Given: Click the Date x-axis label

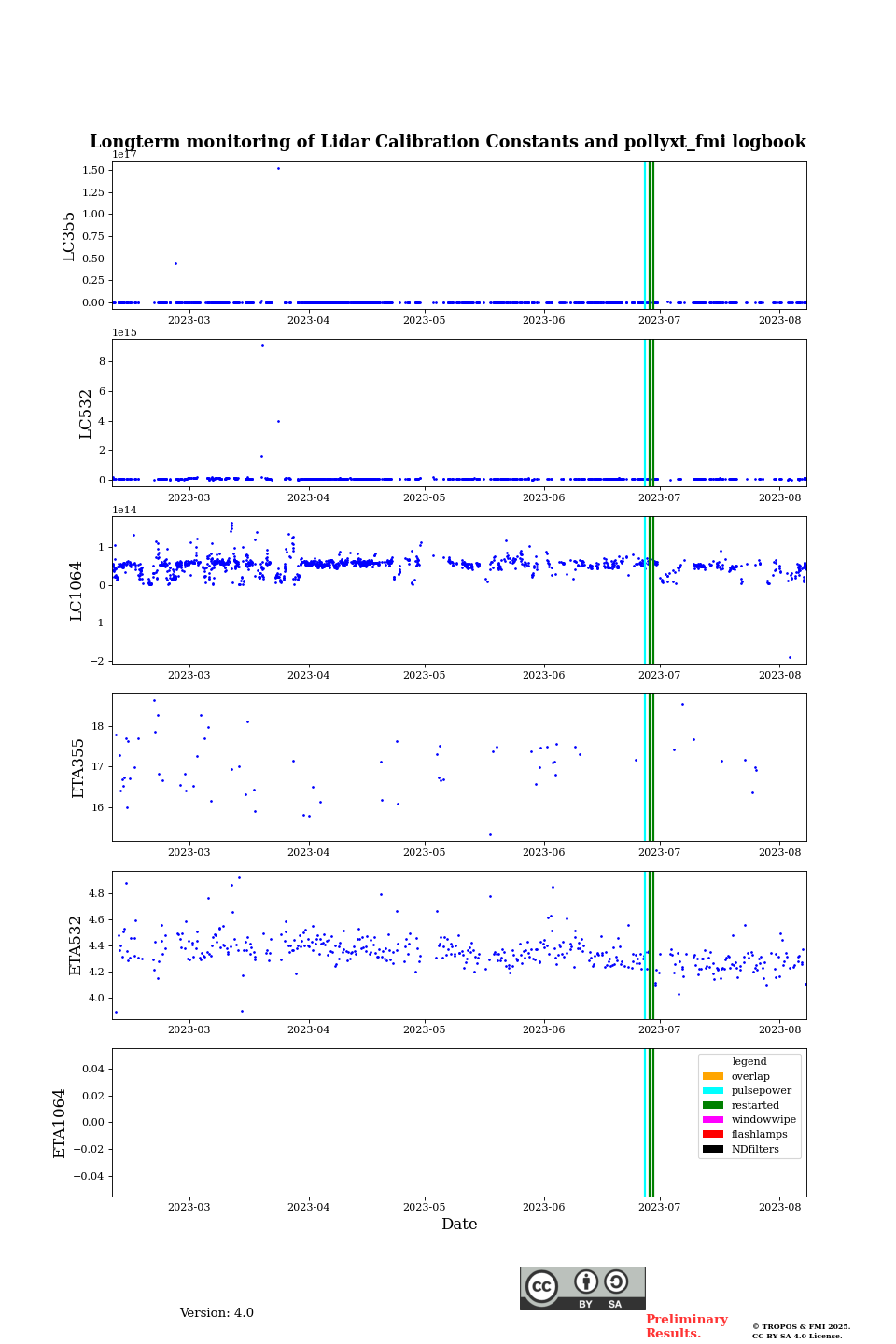Looking at the screenshot, I should pos(459,1225).
